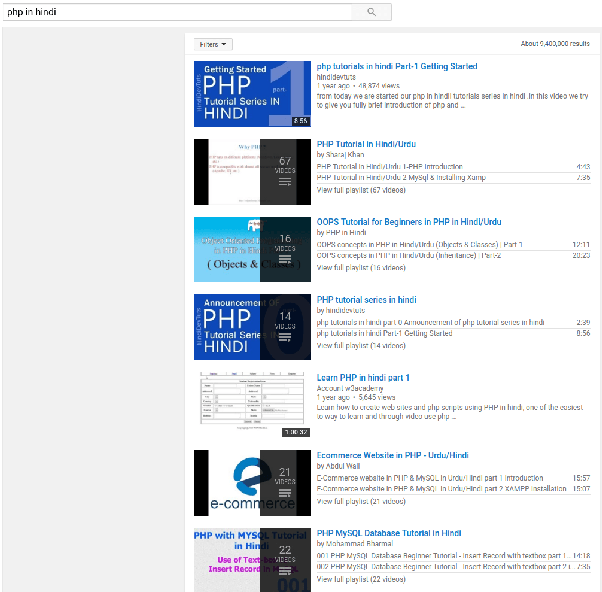This screenshot has height=592, width=602.
Task: Play OOPS concepts (Objects & Classes) Part-1
Action: pyautogui.click(x=419, y=244)
